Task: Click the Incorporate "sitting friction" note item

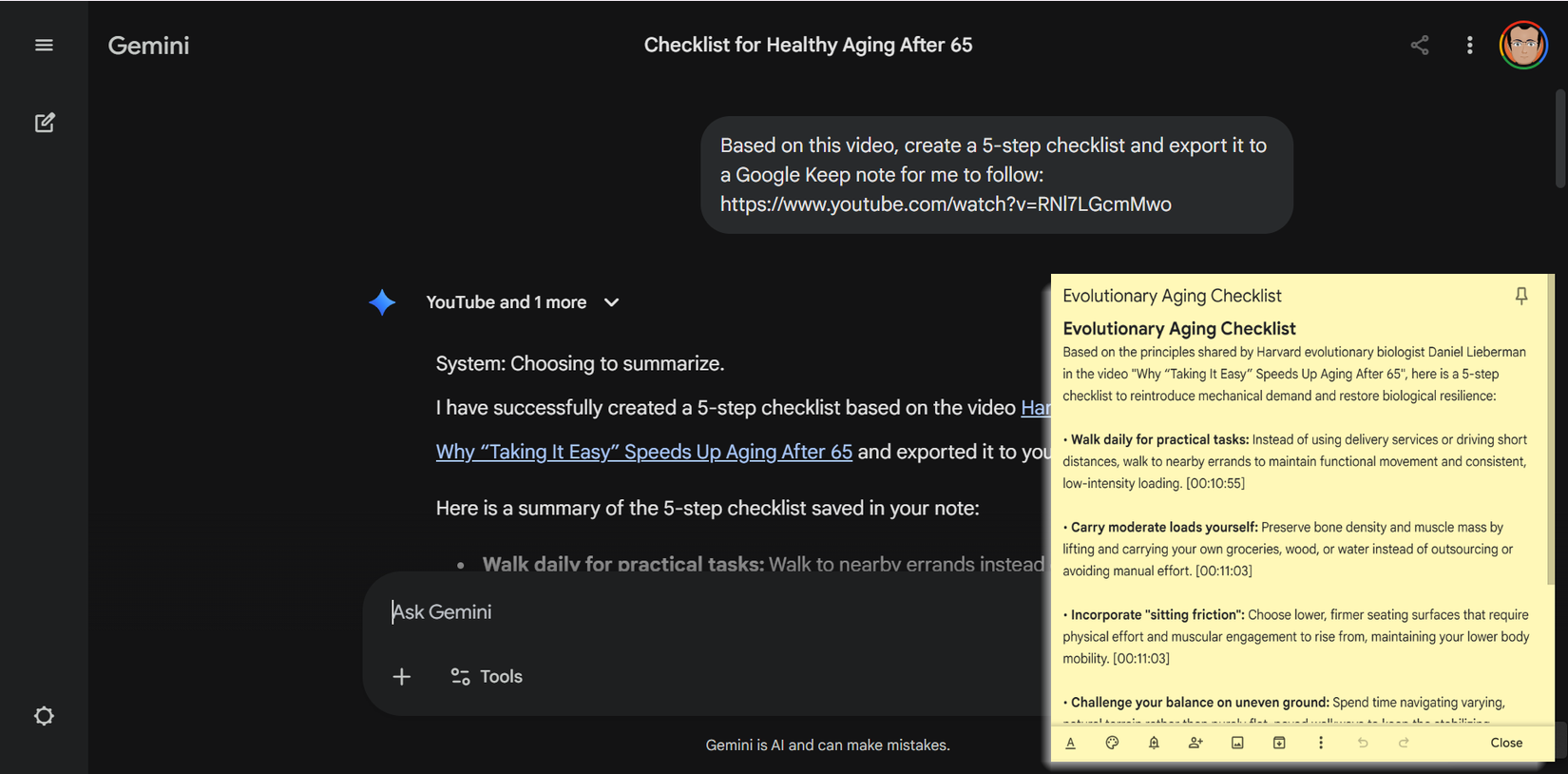Action: coord(1295,636)
